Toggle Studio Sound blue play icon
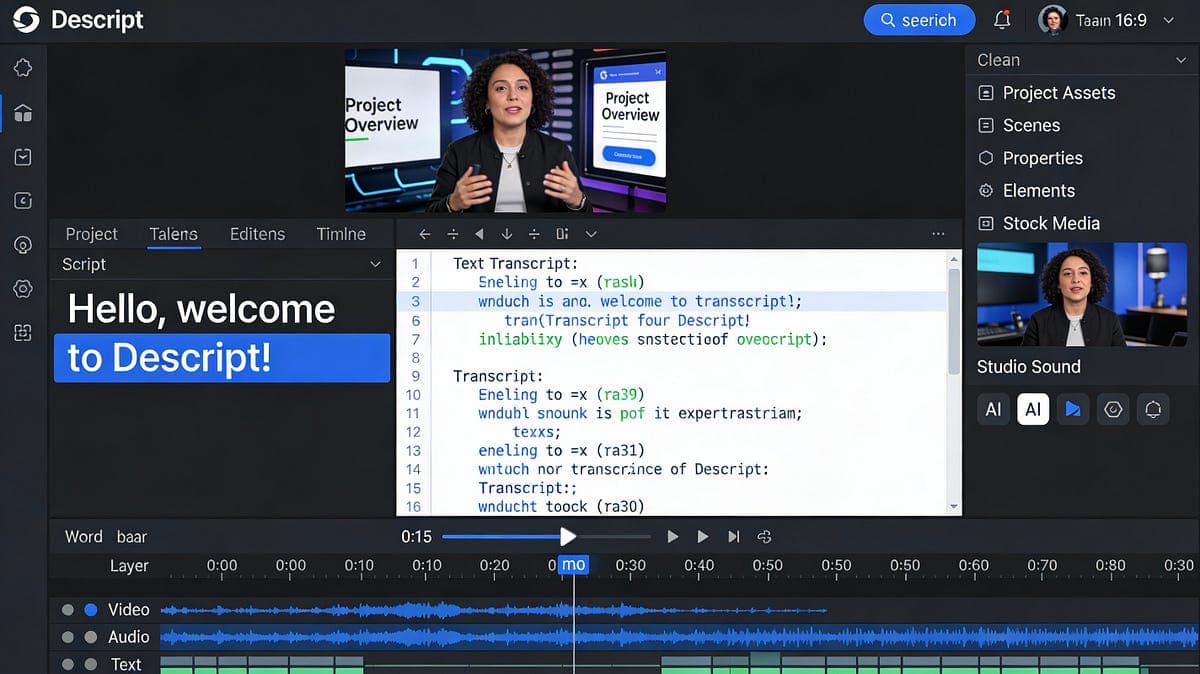 click(1073, 409)
